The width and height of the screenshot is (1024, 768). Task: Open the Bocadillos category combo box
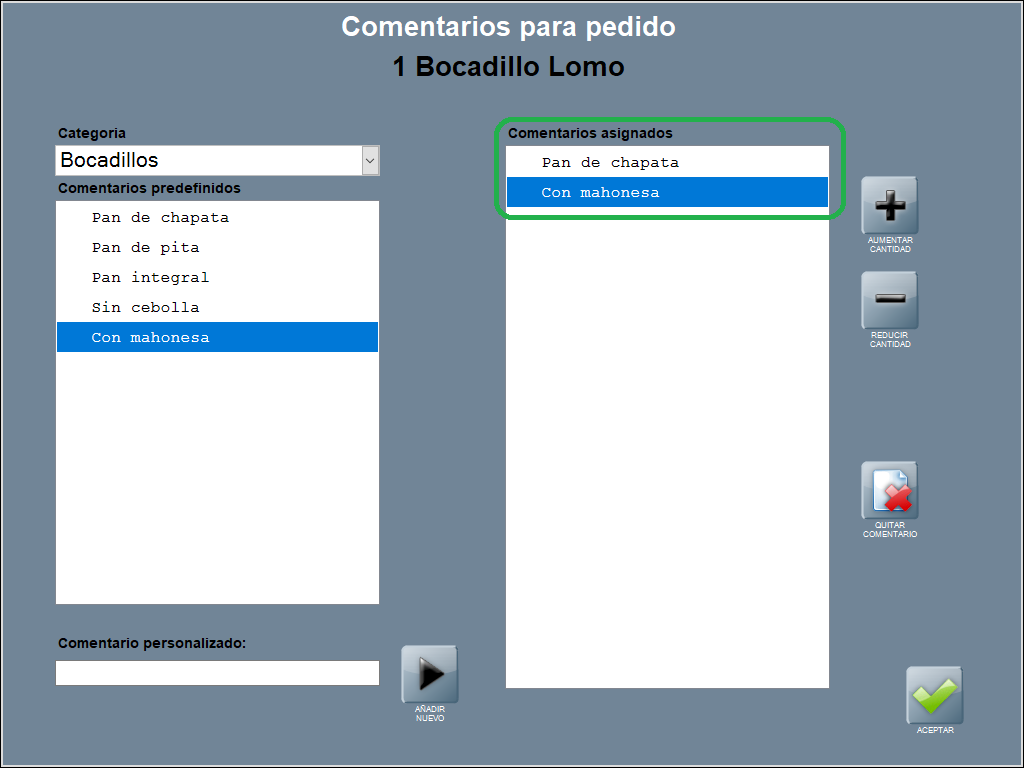coord(208,160)
